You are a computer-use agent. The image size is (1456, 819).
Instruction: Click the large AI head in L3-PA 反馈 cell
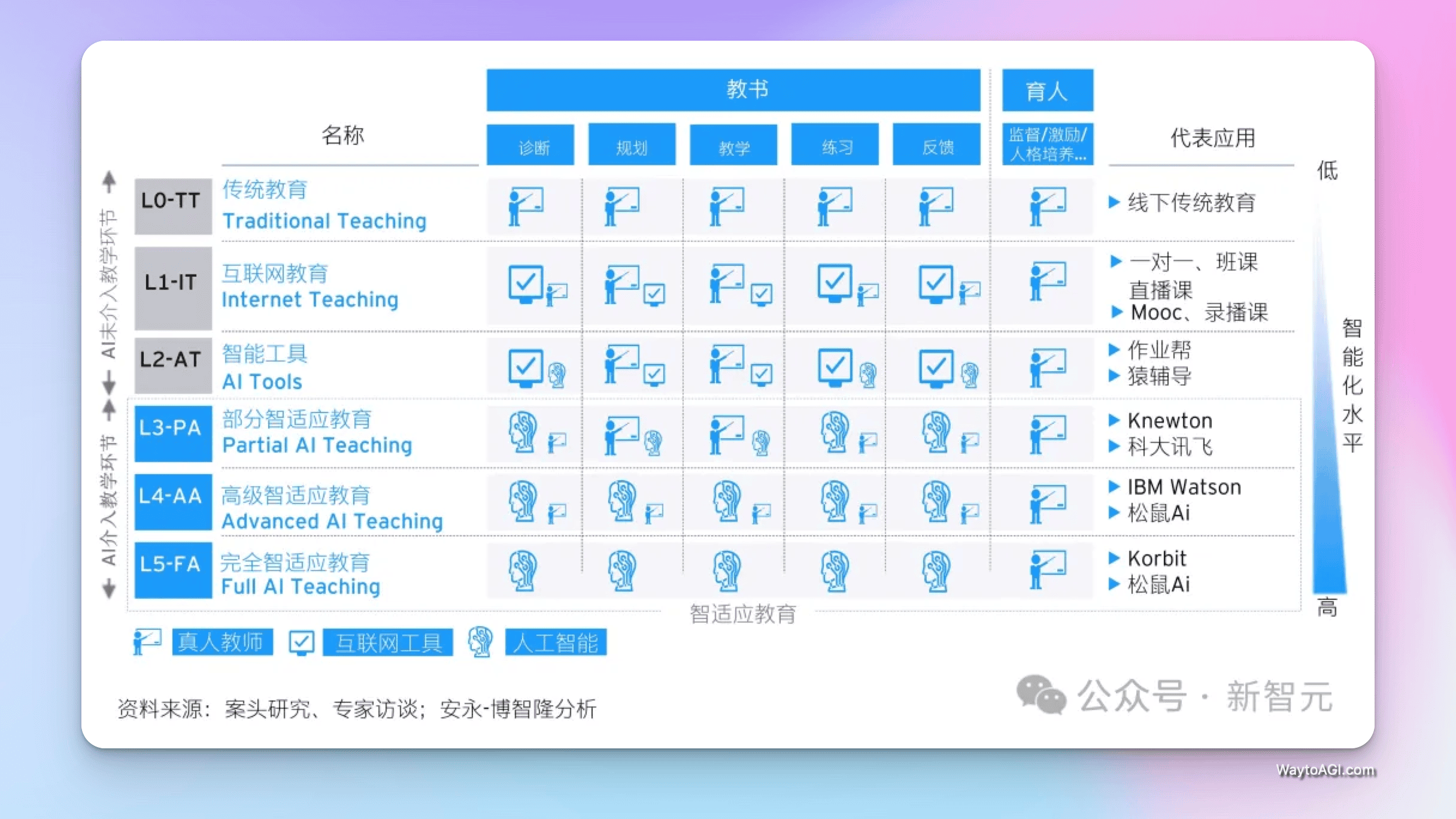(x=936, y=432)
